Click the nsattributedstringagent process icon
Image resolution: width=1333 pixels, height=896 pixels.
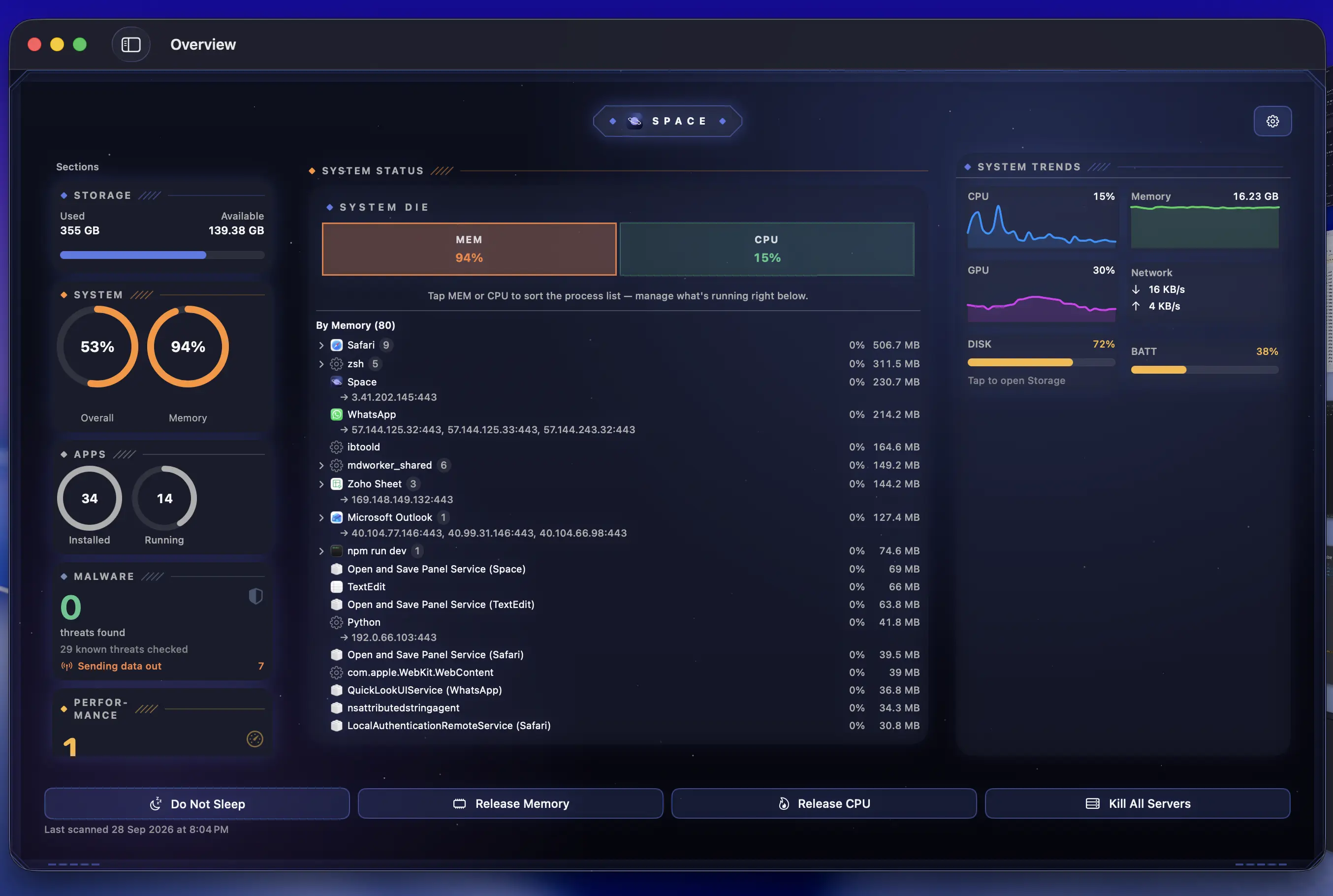[x=337, y=708]
